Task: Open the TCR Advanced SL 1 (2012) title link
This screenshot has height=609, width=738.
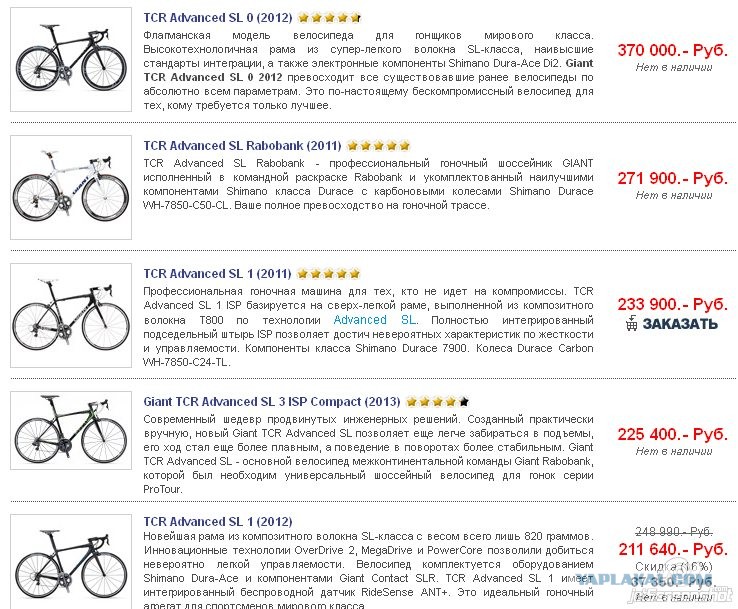Action: tap(218, 521)
